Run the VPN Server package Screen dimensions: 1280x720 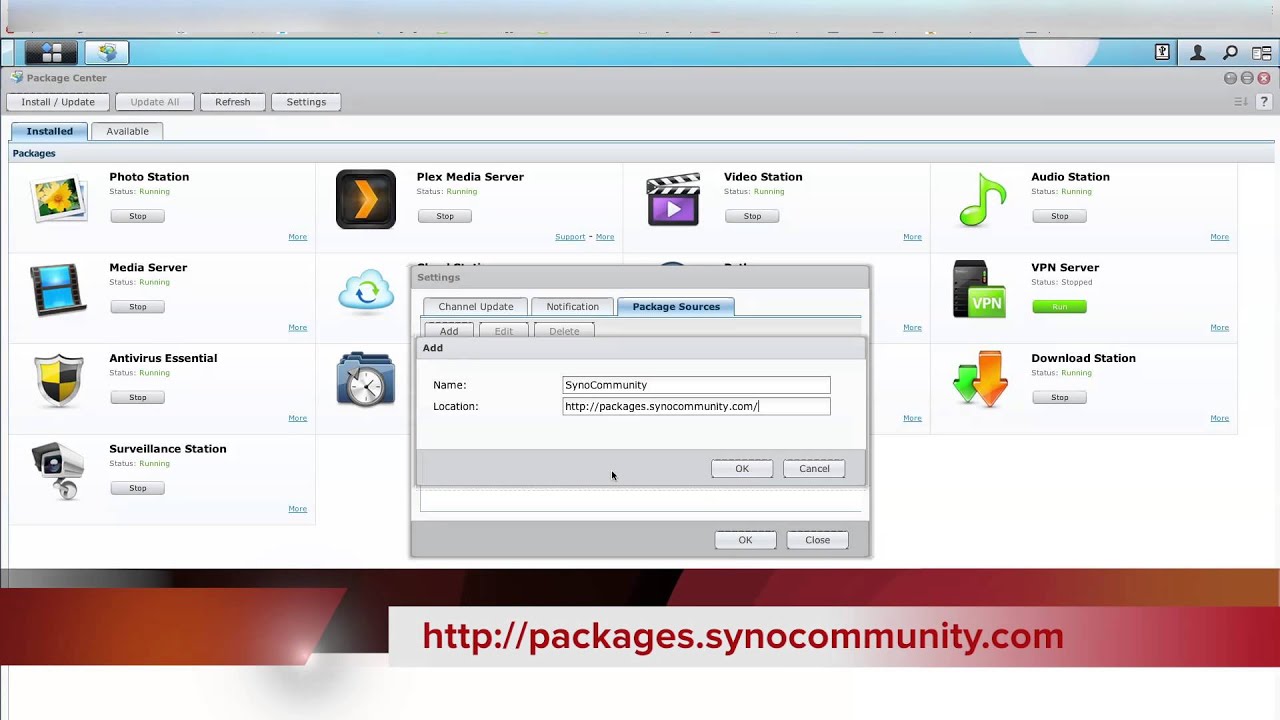click(1059, 307)
